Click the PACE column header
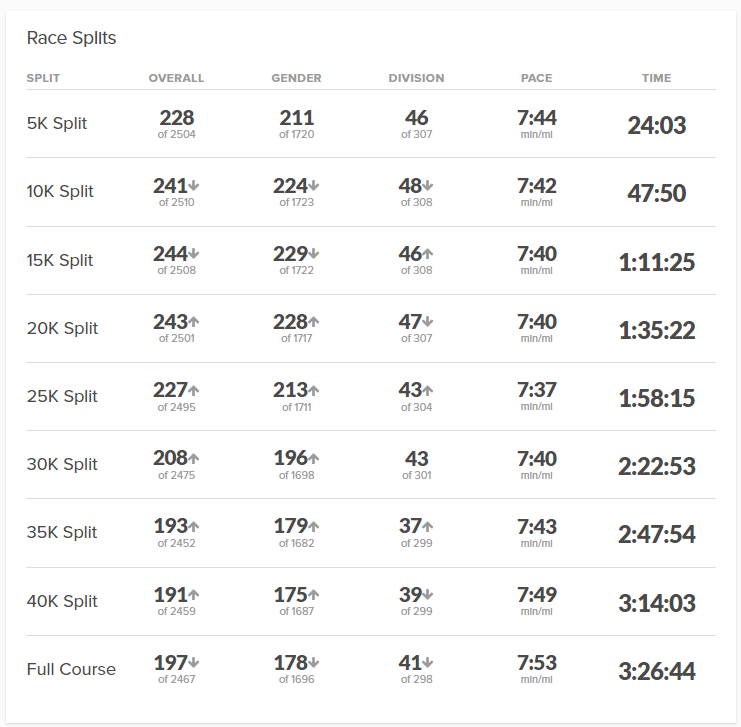741x727 pixels. (x=536, y=78)
